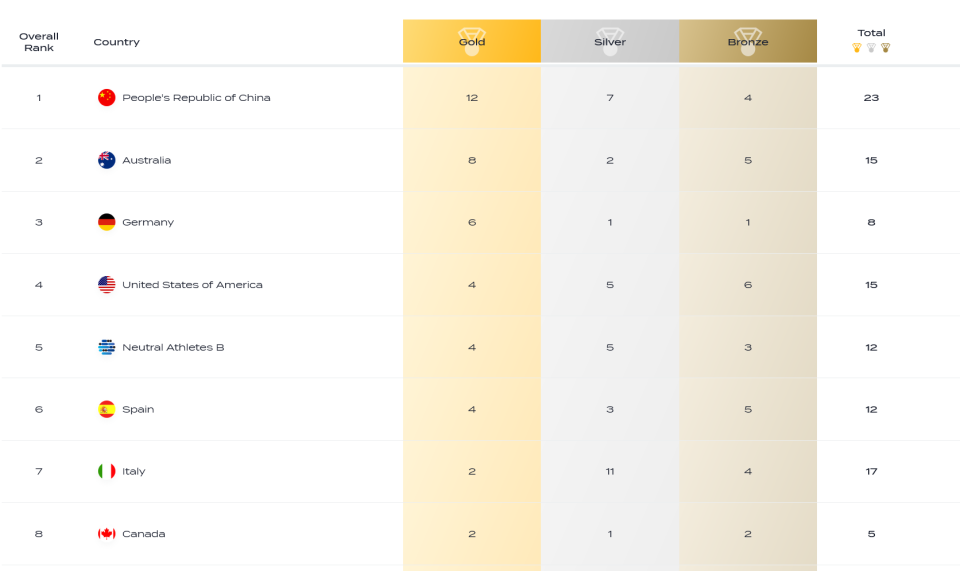Click the Canada maple leaf flag icon
960x571 pixels.
(107, 534)
